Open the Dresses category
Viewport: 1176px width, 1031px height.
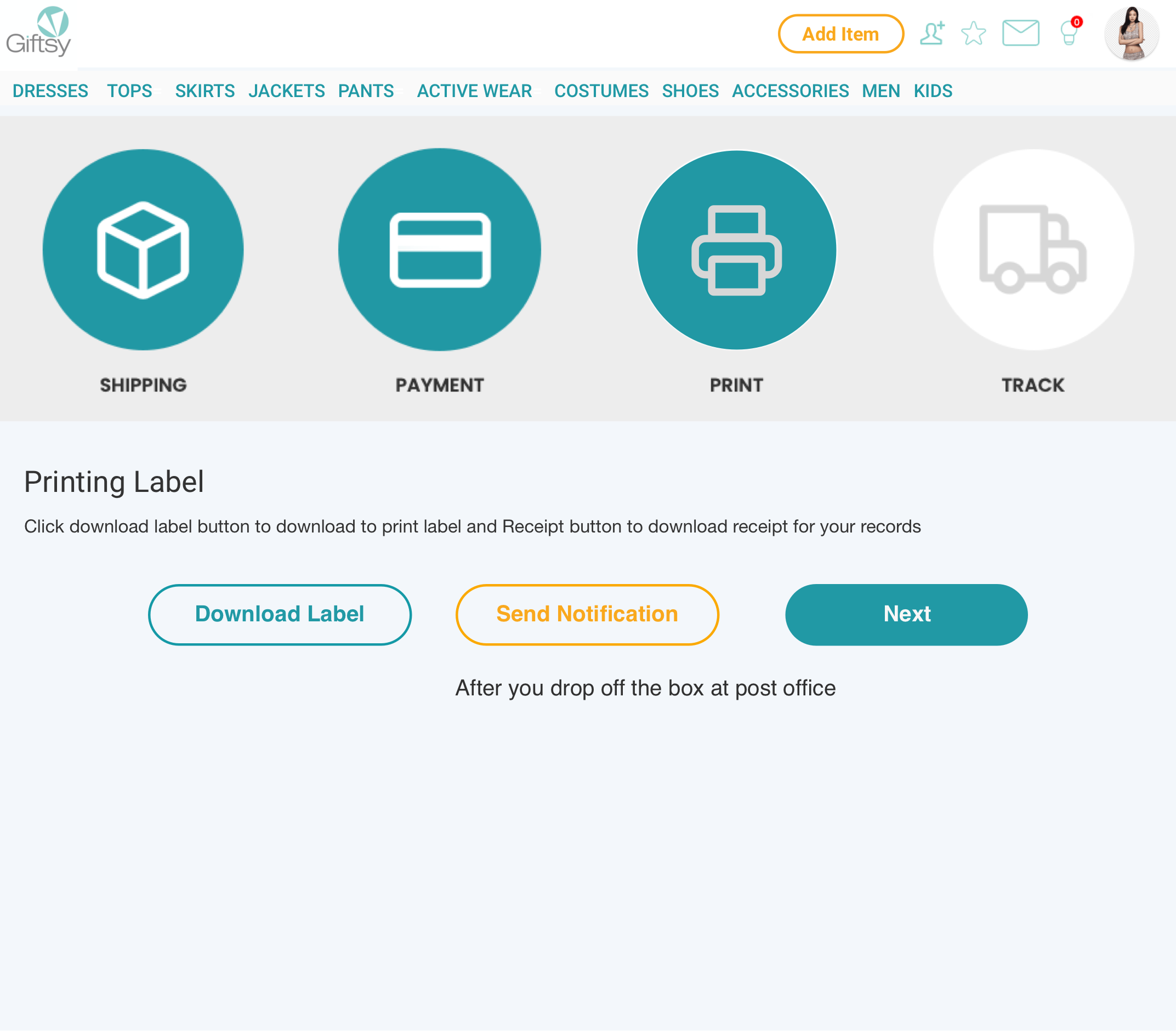[x=50, y=91]
